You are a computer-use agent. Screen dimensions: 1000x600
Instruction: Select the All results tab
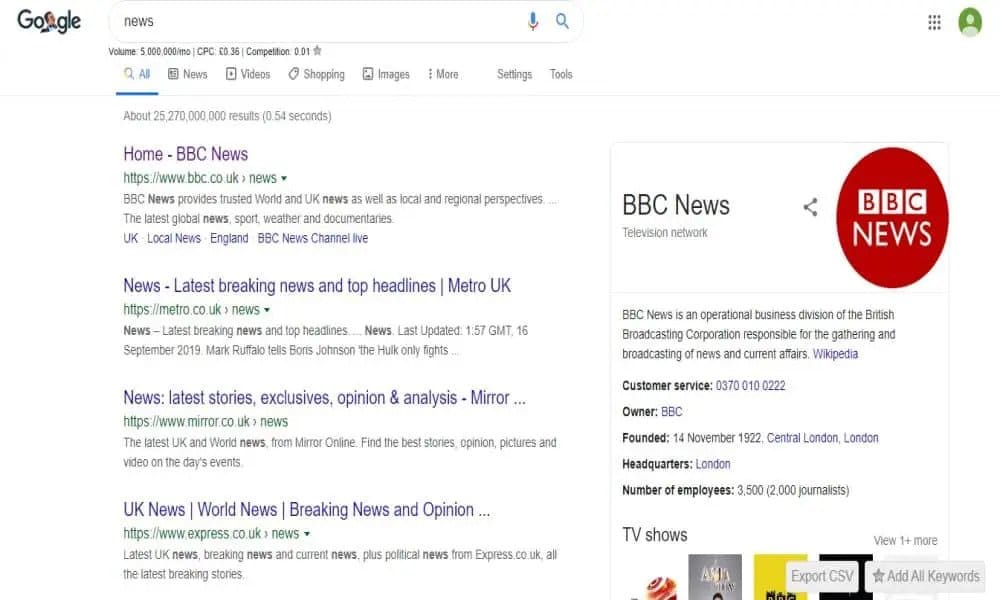tap(137, 74)
